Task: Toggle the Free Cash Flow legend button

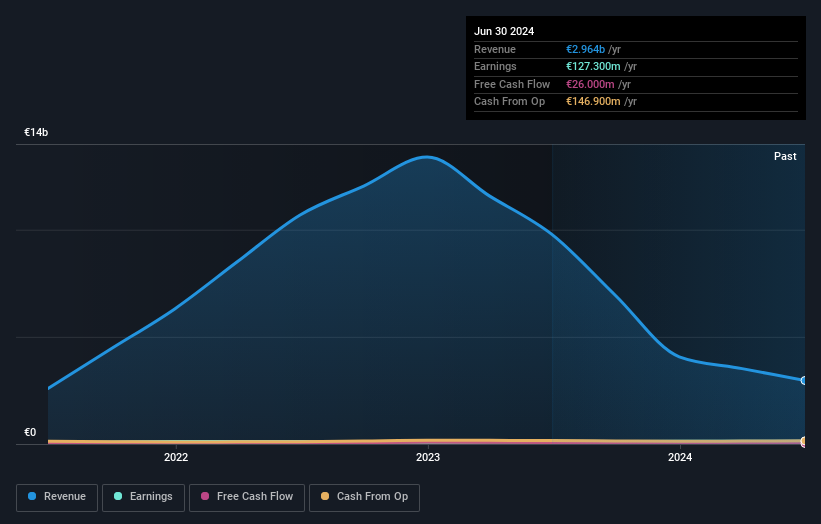Action: click(x=247, y=497)
